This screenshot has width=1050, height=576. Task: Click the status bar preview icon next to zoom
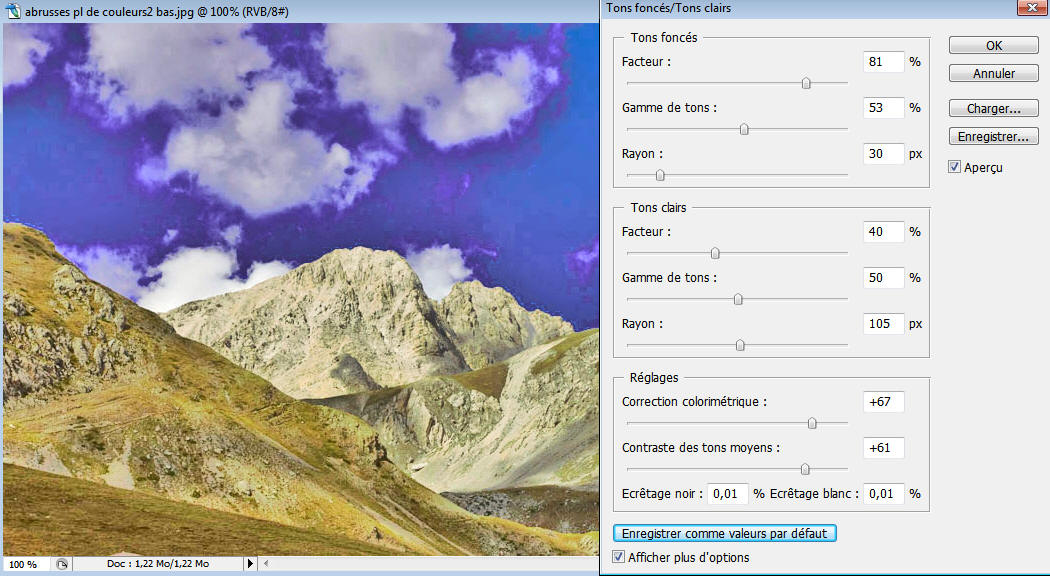(x=62, y=564)
